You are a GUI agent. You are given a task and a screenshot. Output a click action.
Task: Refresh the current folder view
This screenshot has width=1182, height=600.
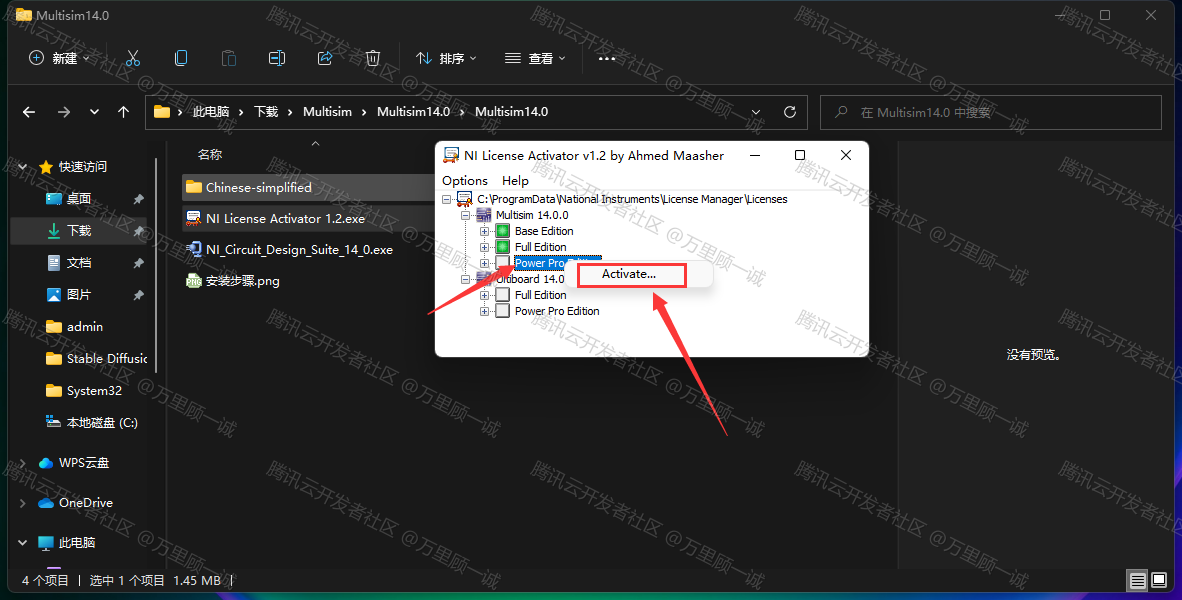click(x=790, y=112)
